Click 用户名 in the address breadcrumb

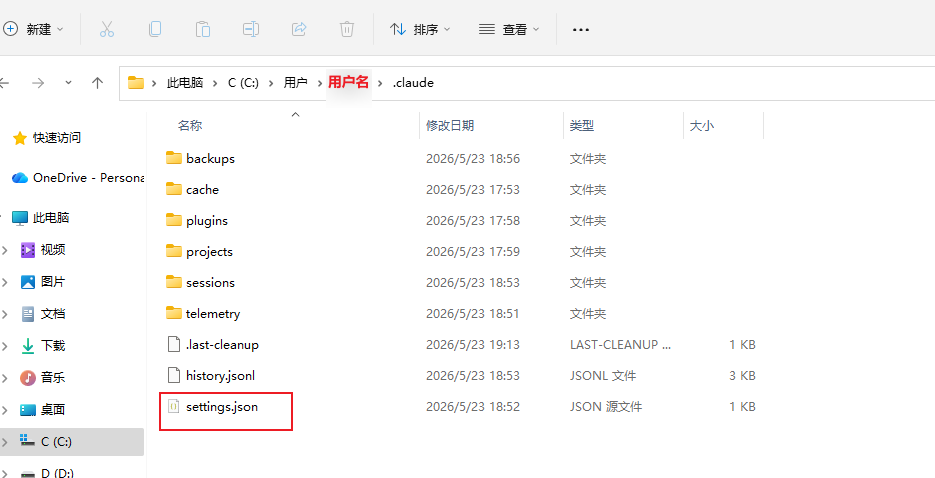pos(348,82)
